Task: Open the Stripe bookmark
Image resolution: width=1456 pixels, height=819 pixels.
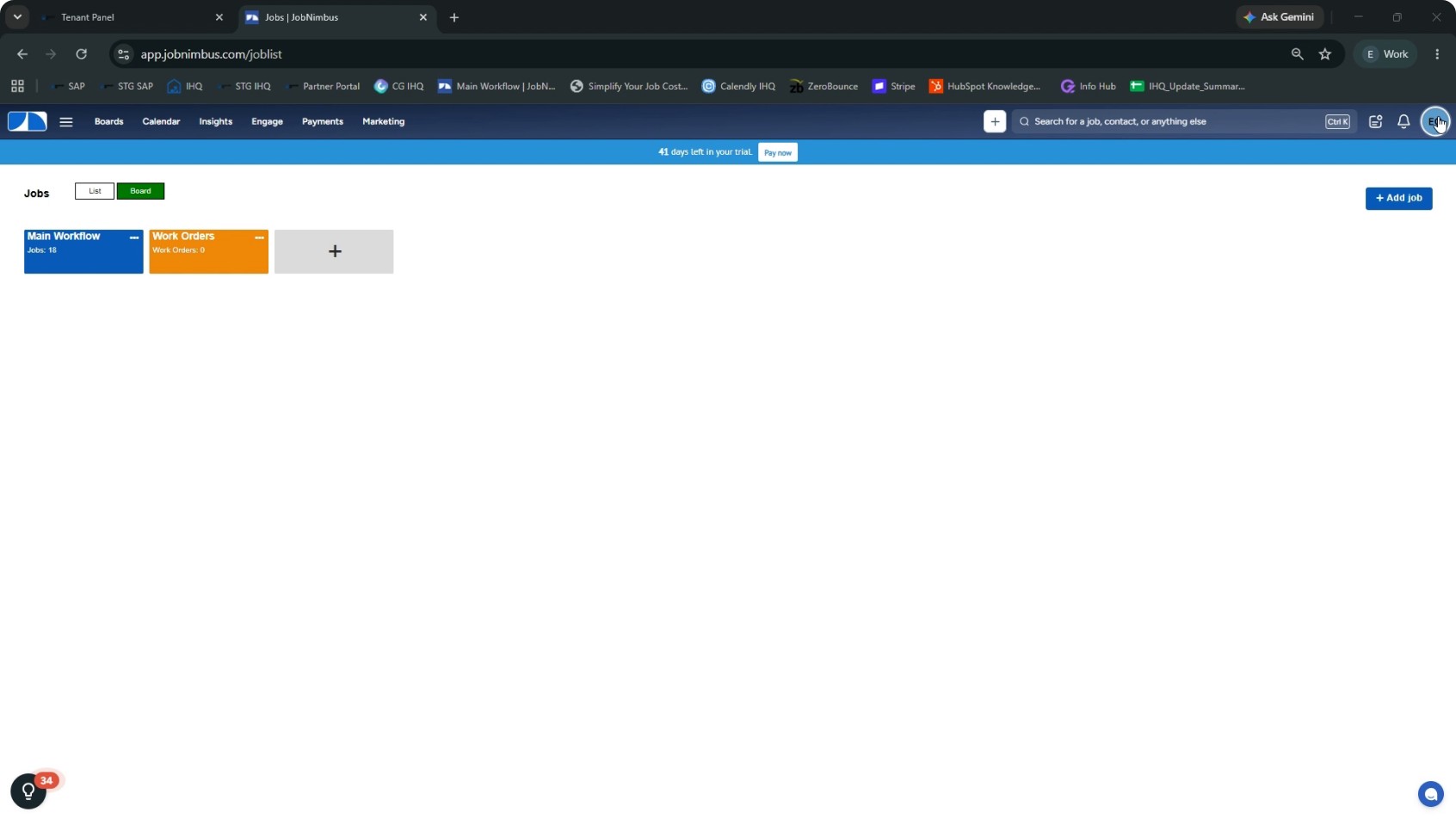Action: [893, 86]
